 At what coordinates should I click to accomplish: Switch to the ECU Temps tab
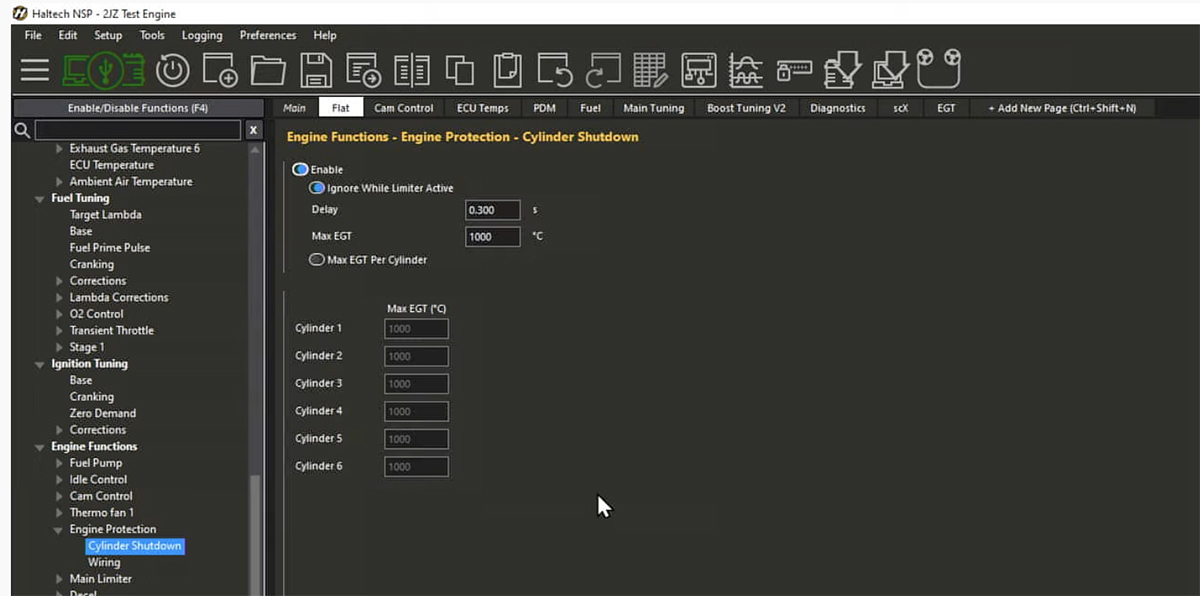(x=483, y=108)
